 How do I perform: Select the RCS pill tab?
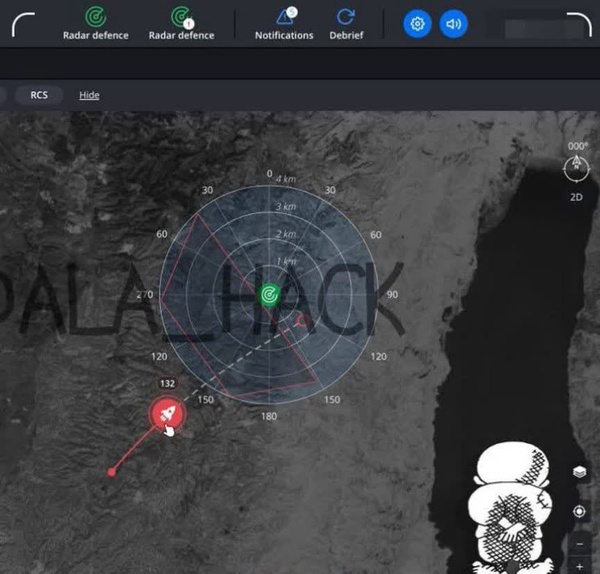point(39,95)
